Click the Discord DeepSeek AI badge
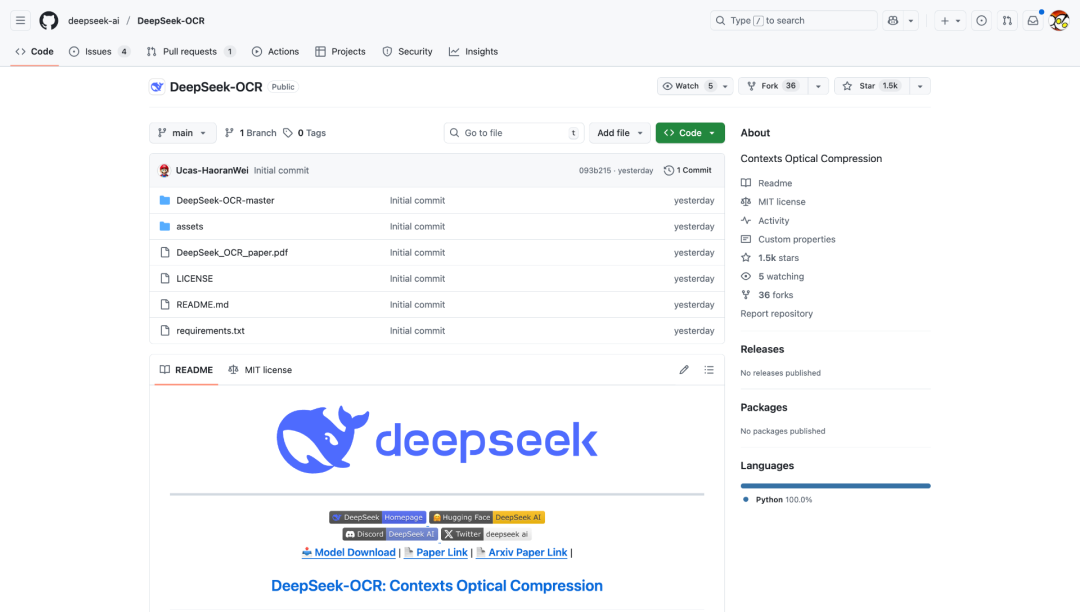This screenshot has height=612, width=1080. pyautogui.click(x=390, y=534)
